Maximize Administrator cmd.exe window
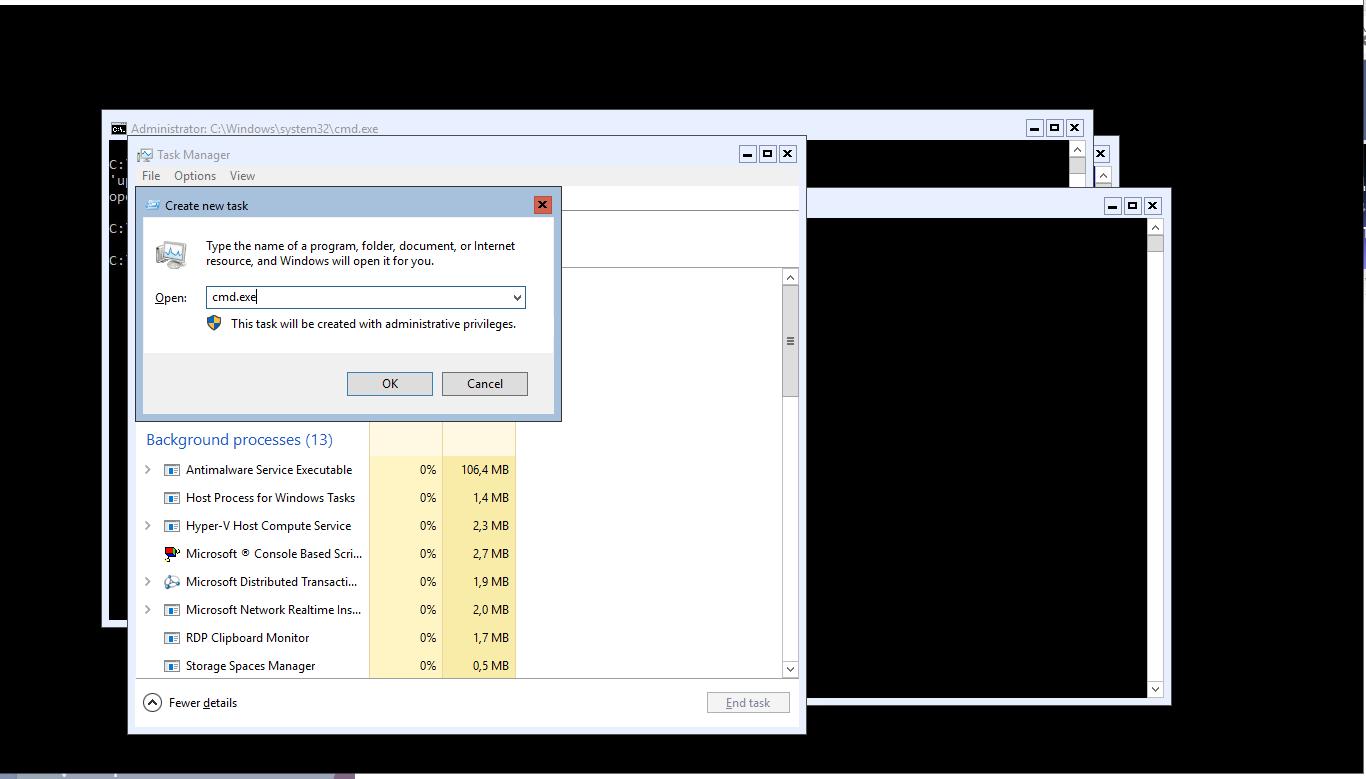1366x779 pixels. tap(1054, 128)
